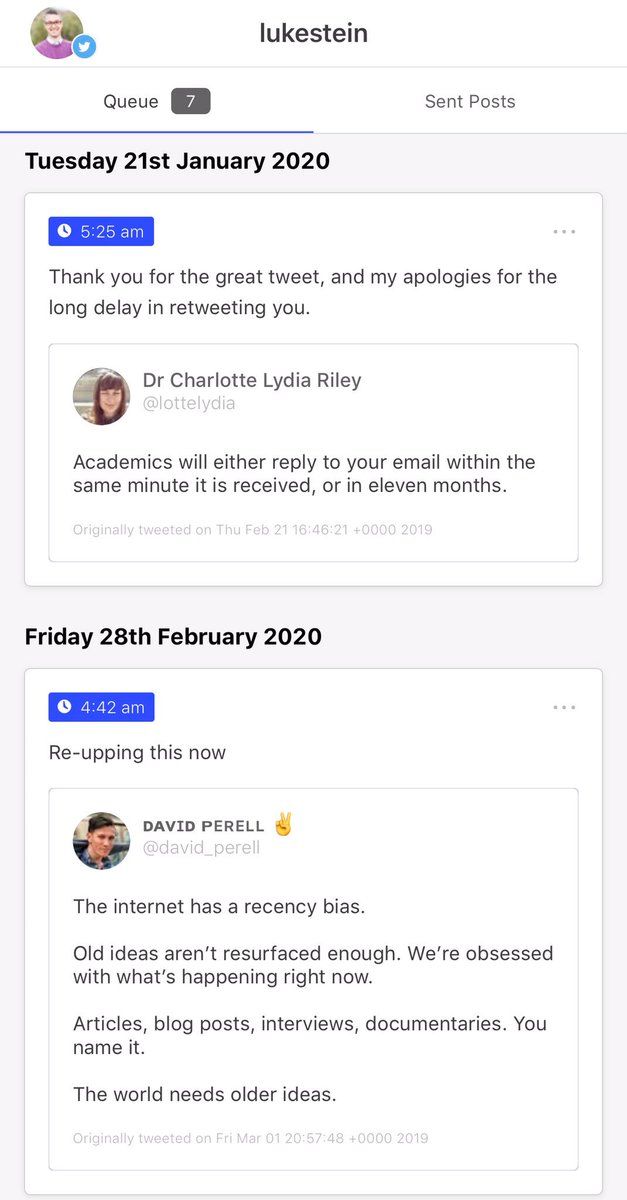
Task: Click the clock icon on 4:42 am badge
Action: click(x=65, y=707)
